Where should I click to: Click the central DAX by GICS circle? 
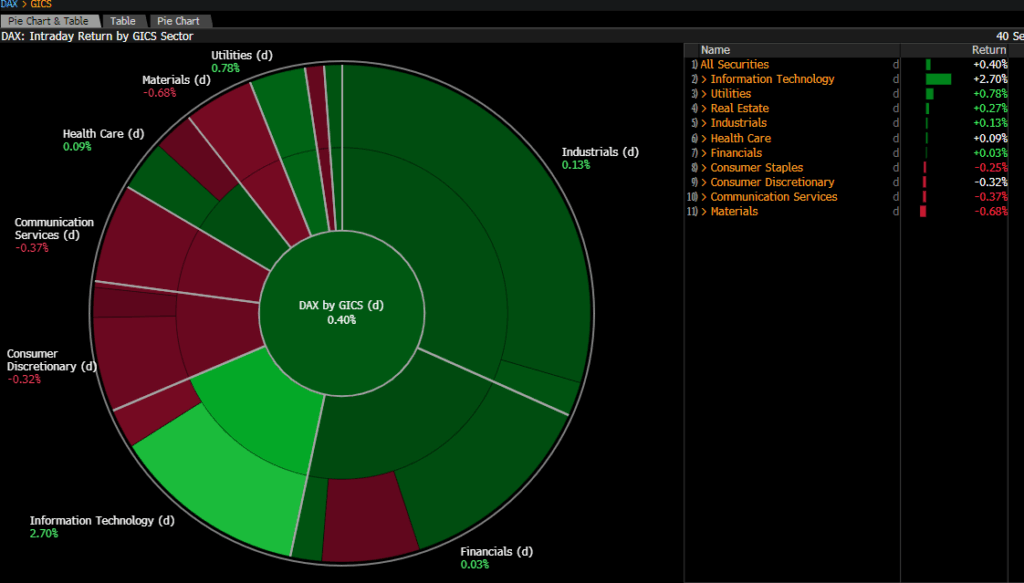[341, 312]
